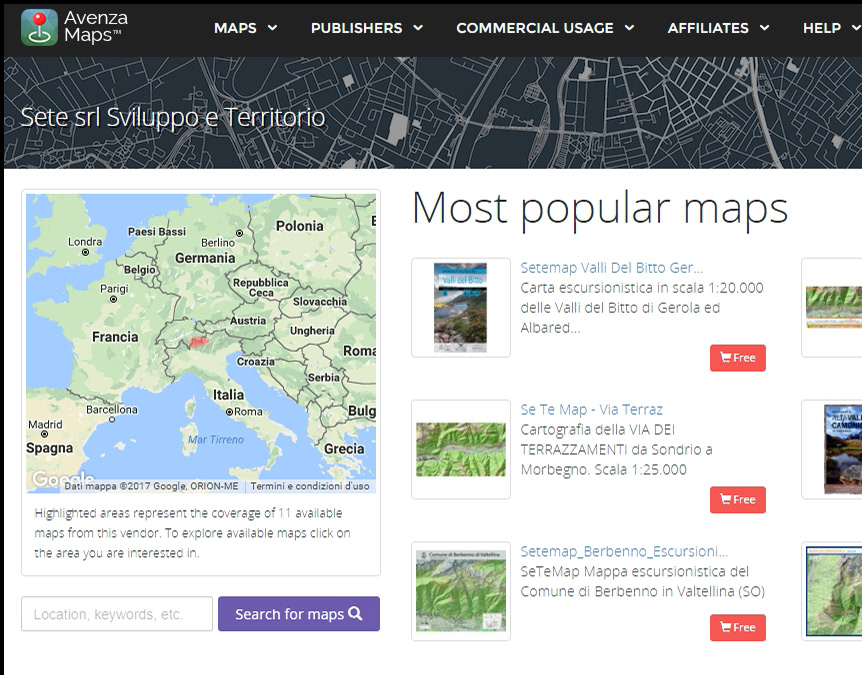Click the Parigi city marker on map
The height and width of the screenshot is (675, 862).
pos(113,300)
